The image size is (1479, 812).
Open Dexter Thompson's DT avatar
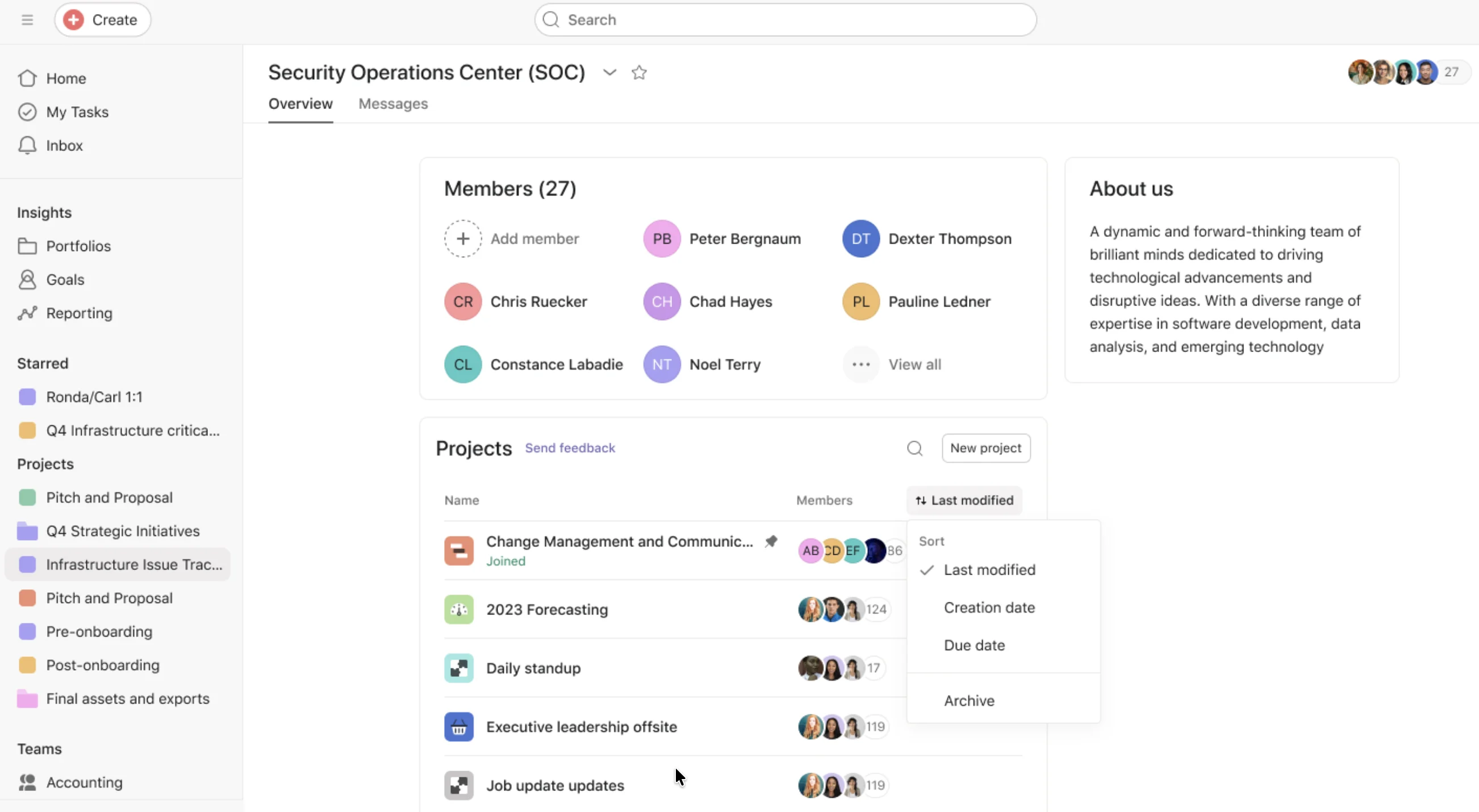pos(860,238)
